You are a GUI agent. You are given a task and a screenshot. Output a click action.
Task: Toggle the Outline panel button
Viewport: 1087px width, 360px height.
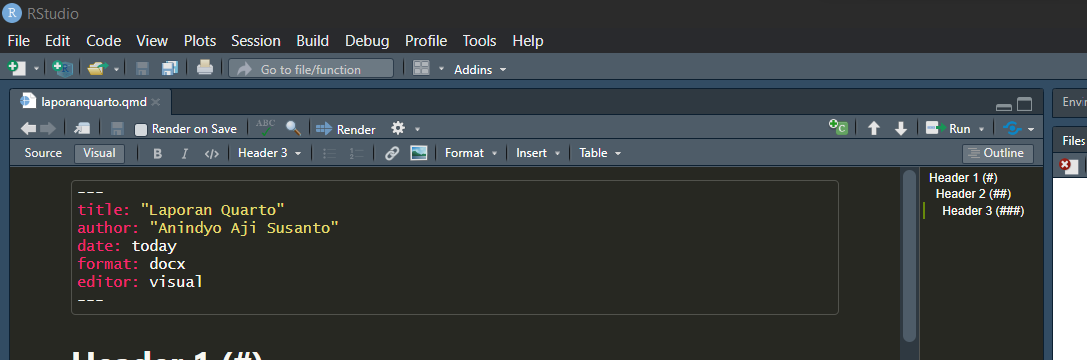[998, 153]
